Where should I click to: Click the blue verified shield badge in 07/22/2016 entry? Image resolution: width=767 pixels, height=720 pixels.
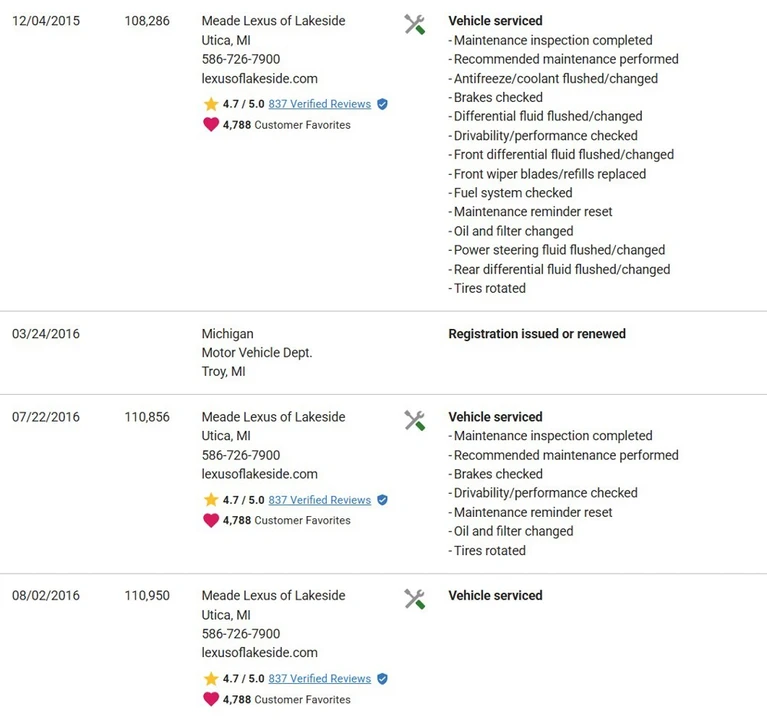(383, 499)
